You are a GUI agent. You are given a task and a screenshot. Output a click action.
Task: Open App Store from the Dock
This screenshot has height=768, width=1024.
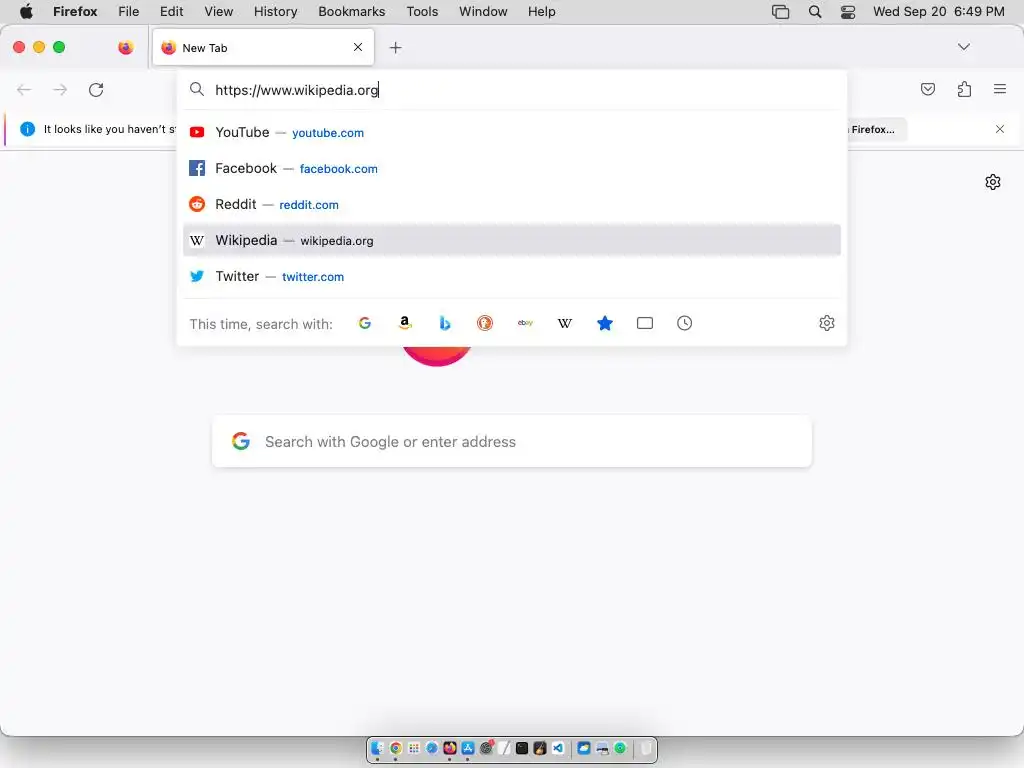(468, 748)
